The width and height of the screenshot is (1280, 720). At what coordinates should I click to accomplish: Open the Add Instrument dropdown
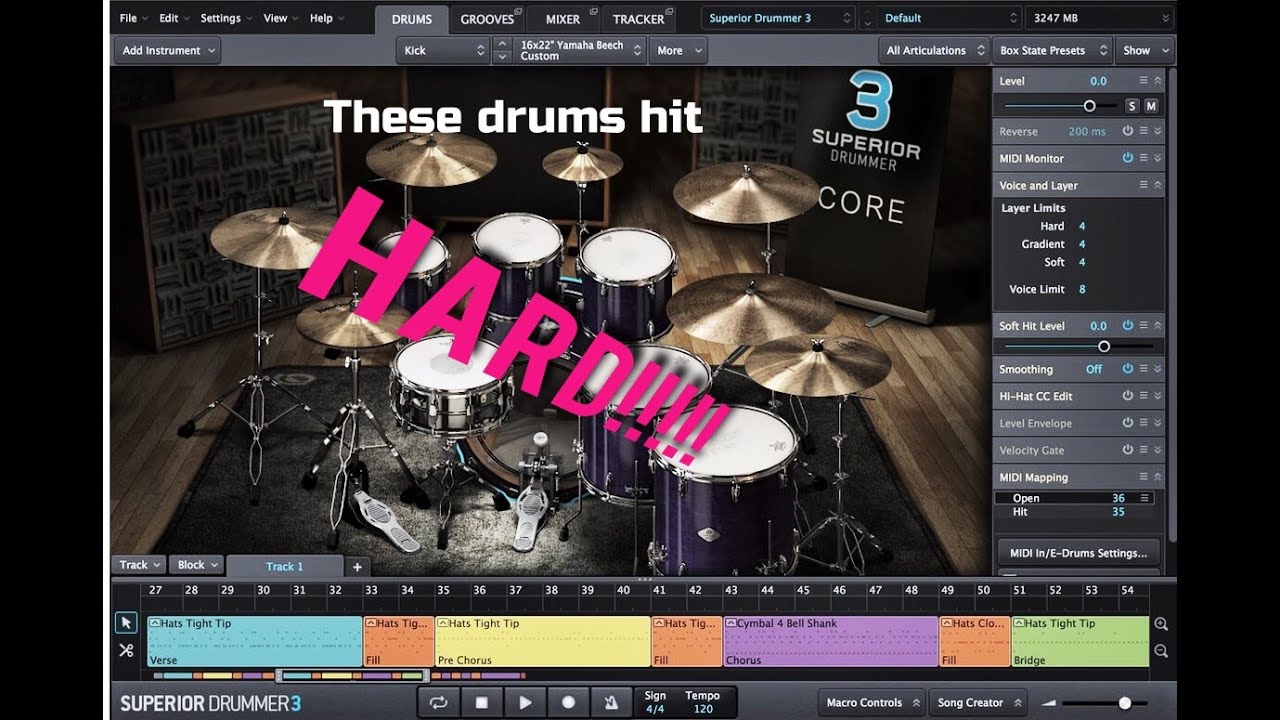168,50
